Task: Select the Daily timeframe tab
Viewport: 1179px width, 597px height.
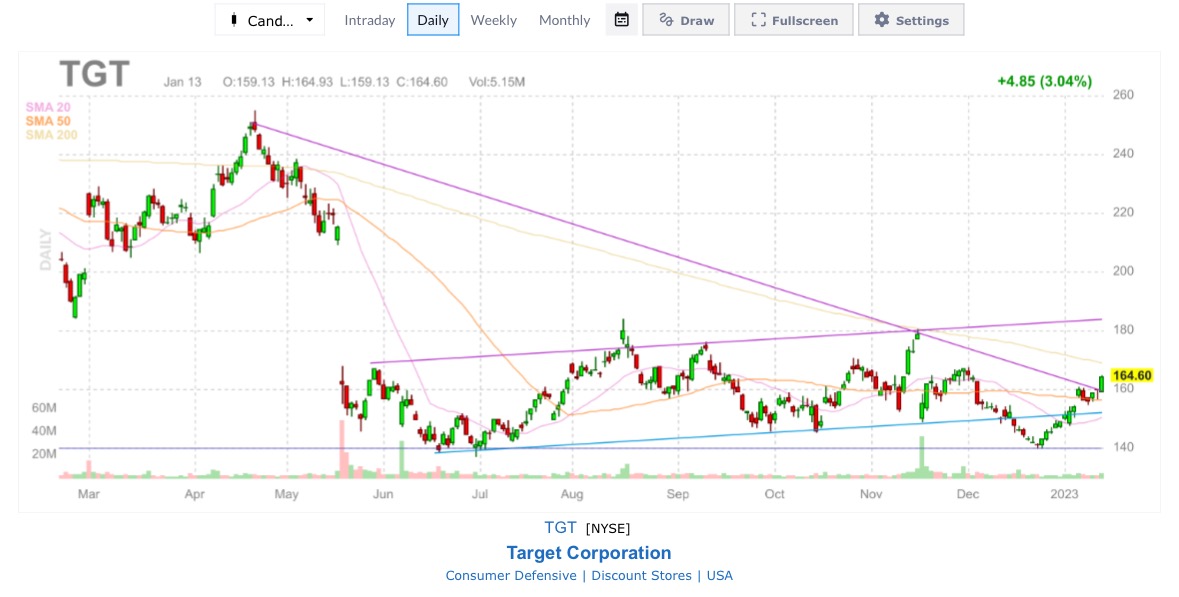Action: point(433,20)
